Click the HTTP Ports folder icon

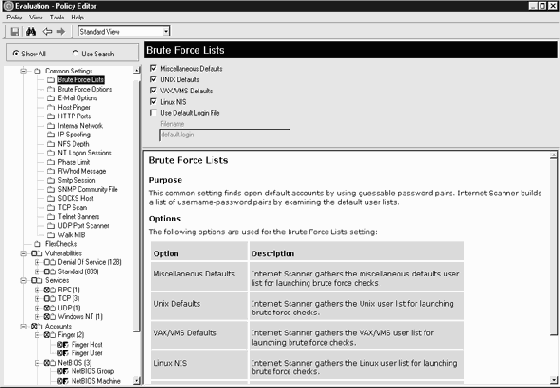pos(51,116)
